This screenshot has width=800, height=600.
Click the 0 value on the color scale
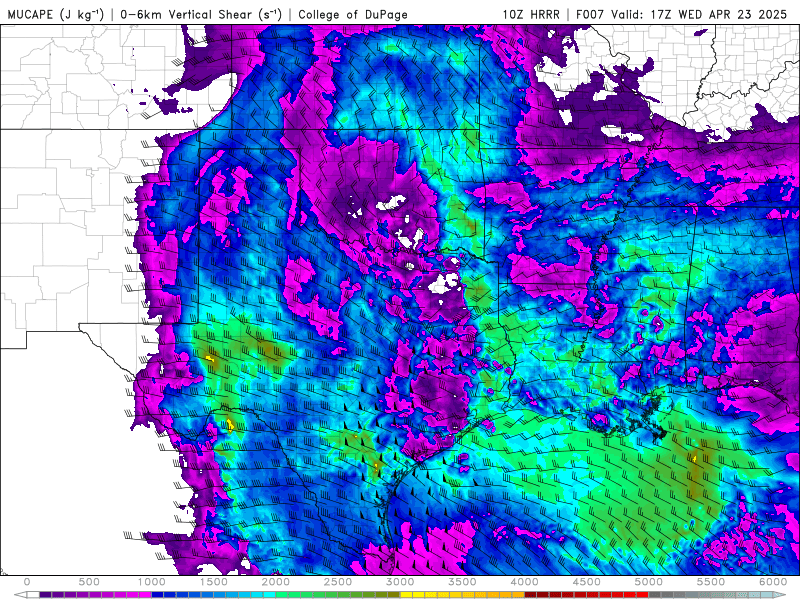(x=27, y=582)
